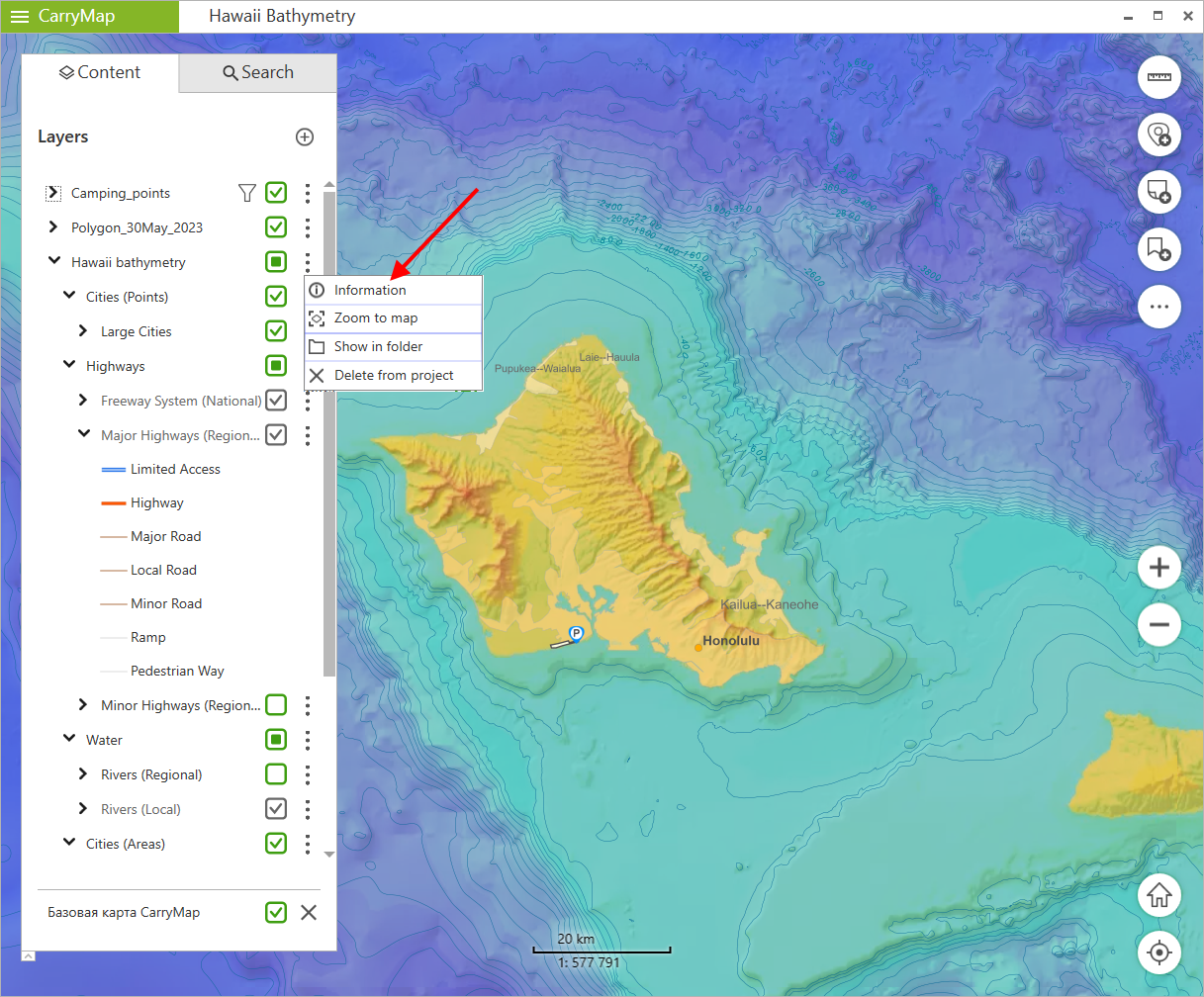Uncheck the Large Cities layer checkbox
Viewport: 1204px width, 997px height.
tap(276, 331)
